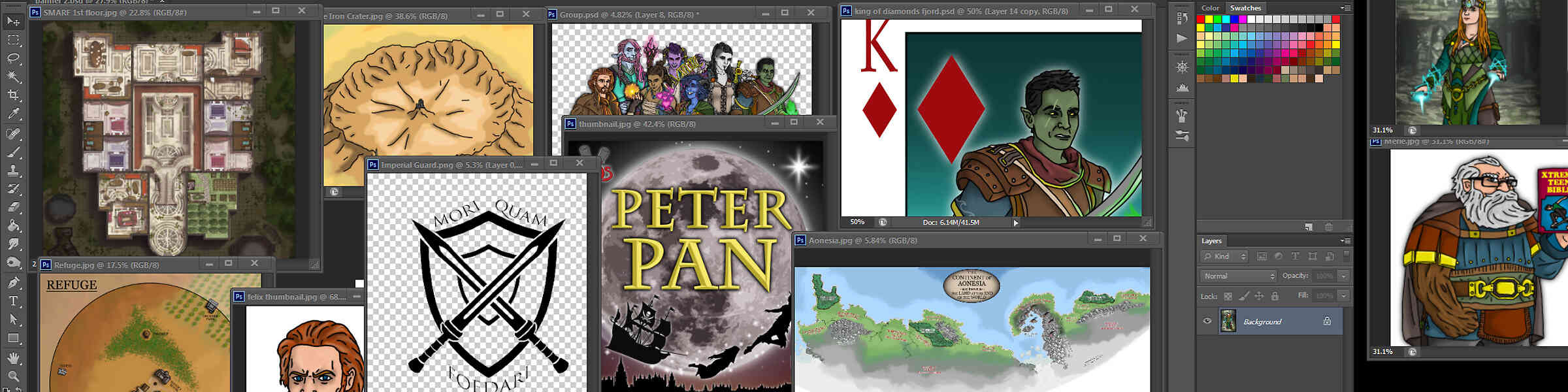Activate the Group.psd window title
1568x392 pixels.
pos(629,14)
